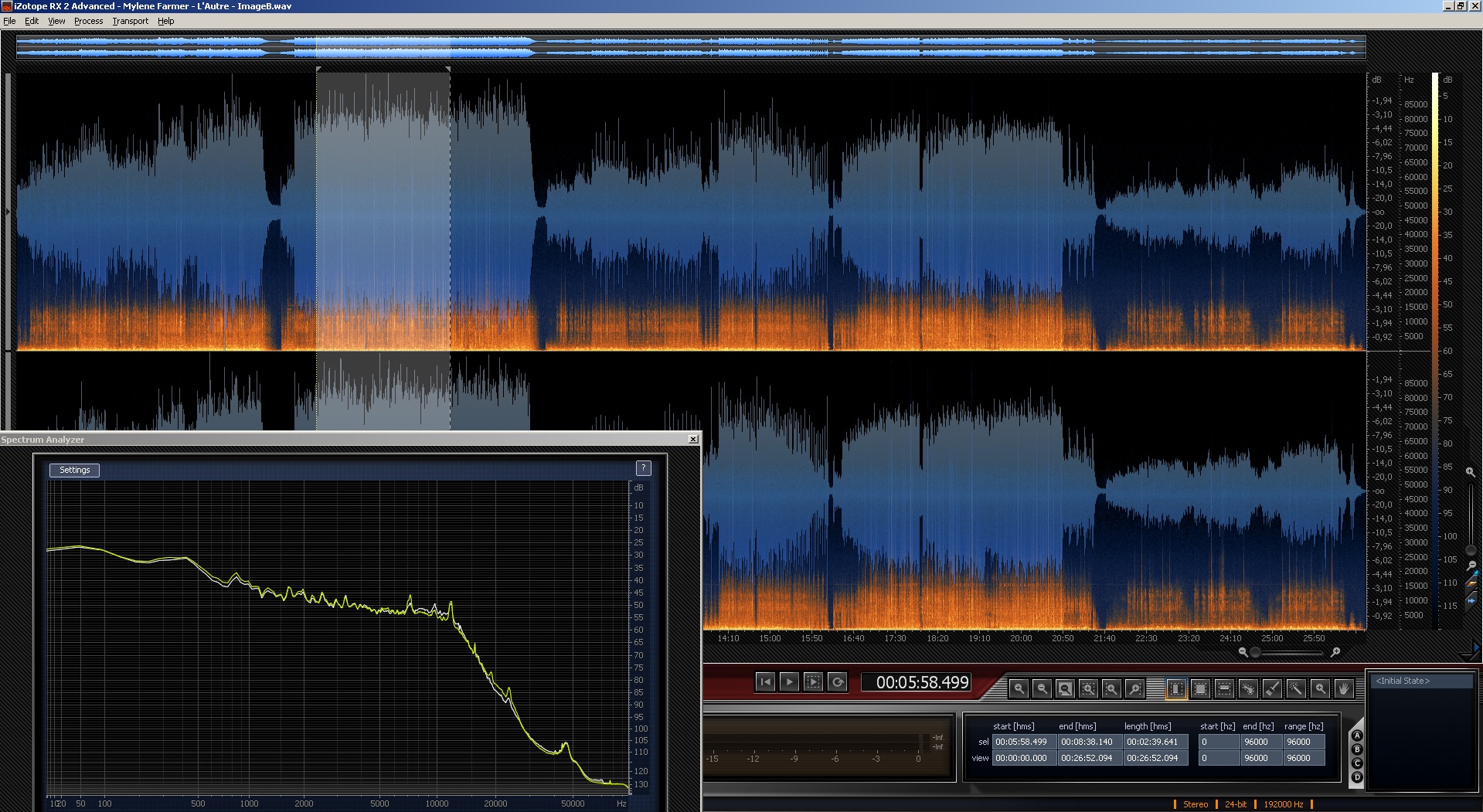Select the grab hand tool
This screenshot has height=812, width=1483.
pyautogui.click(x=1344, y=688)
